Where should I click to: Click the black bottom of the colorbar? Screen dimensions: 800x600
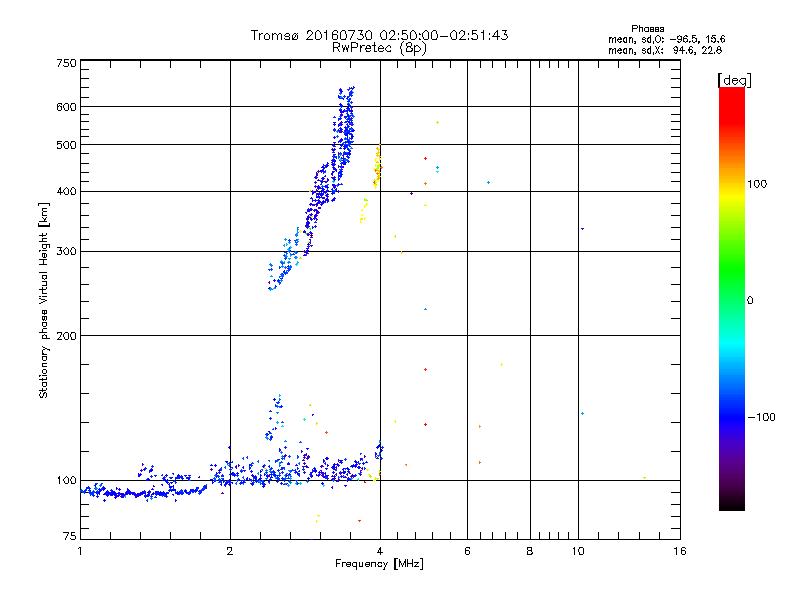(x=732, y=503)
